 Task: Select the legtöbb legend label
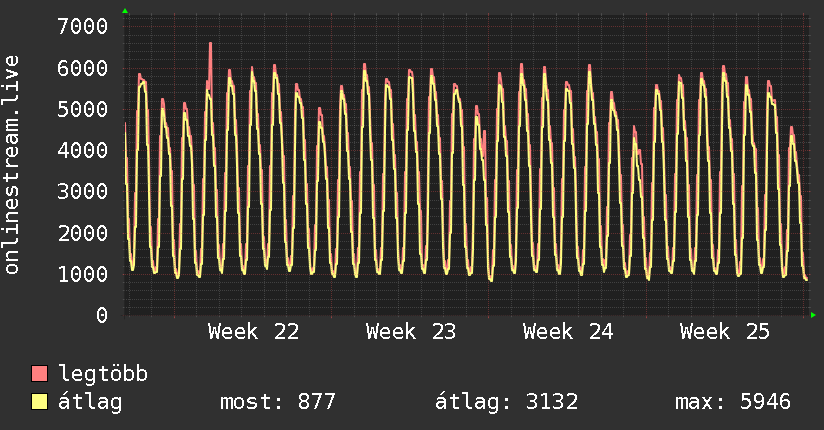tap(103, 373)
